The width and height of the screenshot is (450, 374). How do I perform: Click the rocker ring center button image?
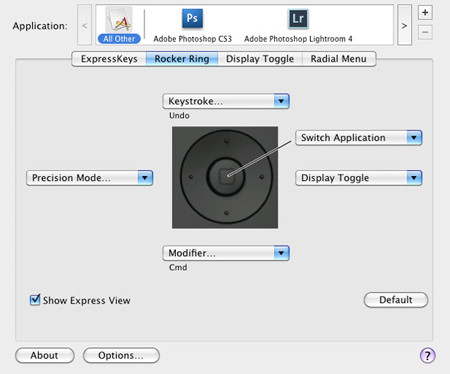coord(226,176)
